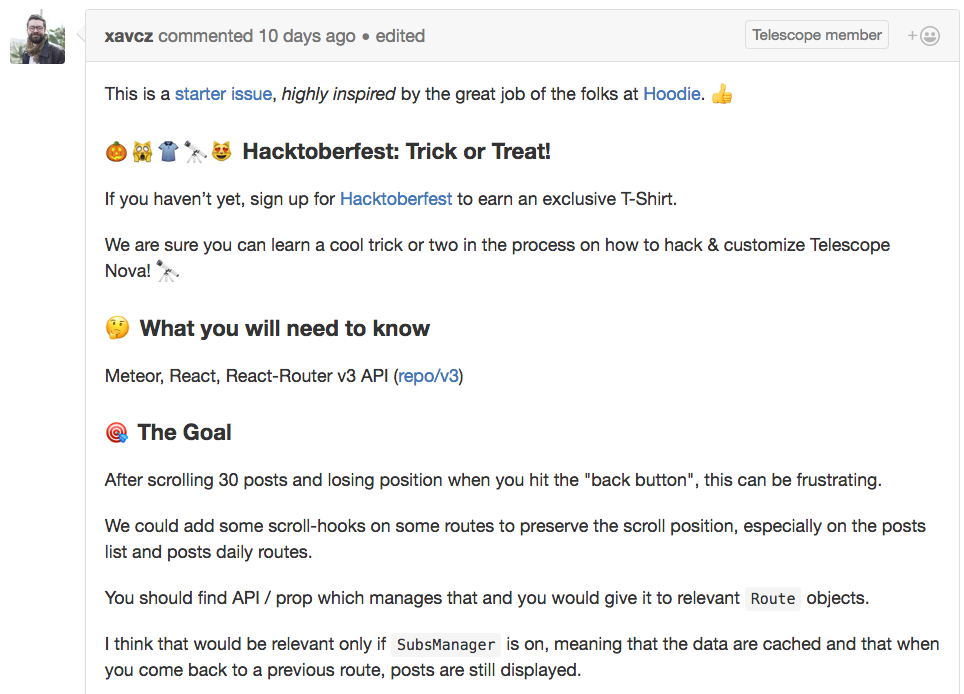Click the heart-eyes cat emoji
Viewport: 964px width, 694px height.
[x=221, y=151]
